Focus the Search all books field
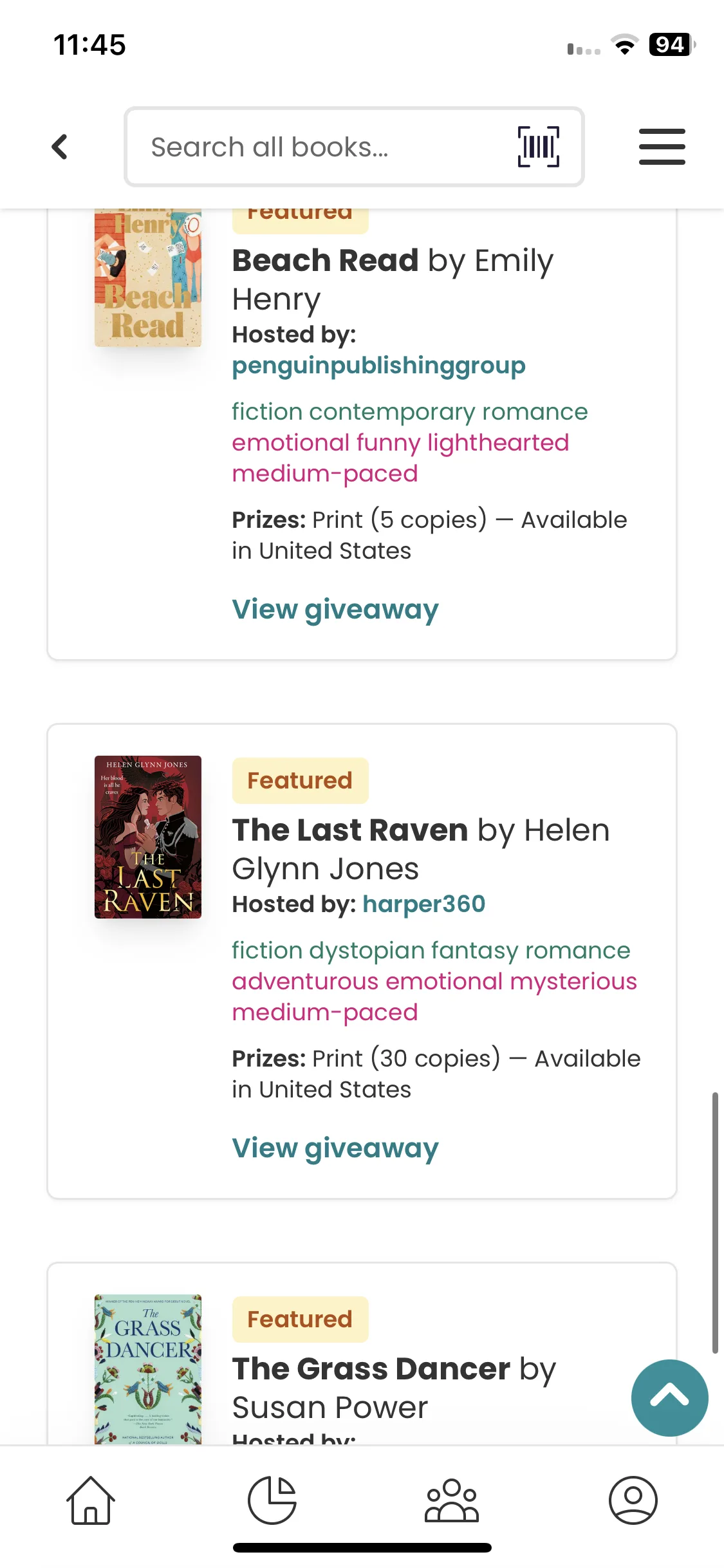724x1568 pixels. pyautogui.click(x=322, y=147)
